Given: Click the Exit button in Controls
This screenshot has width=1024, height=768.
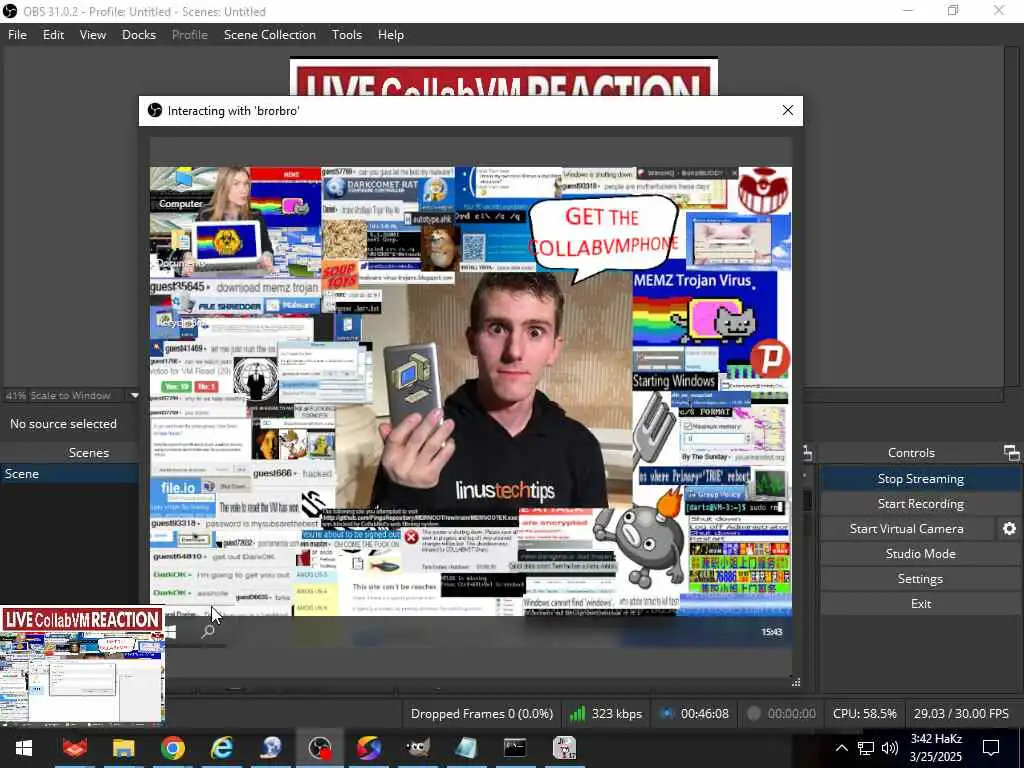Looking at the screenshot, I should click(920, 603).
